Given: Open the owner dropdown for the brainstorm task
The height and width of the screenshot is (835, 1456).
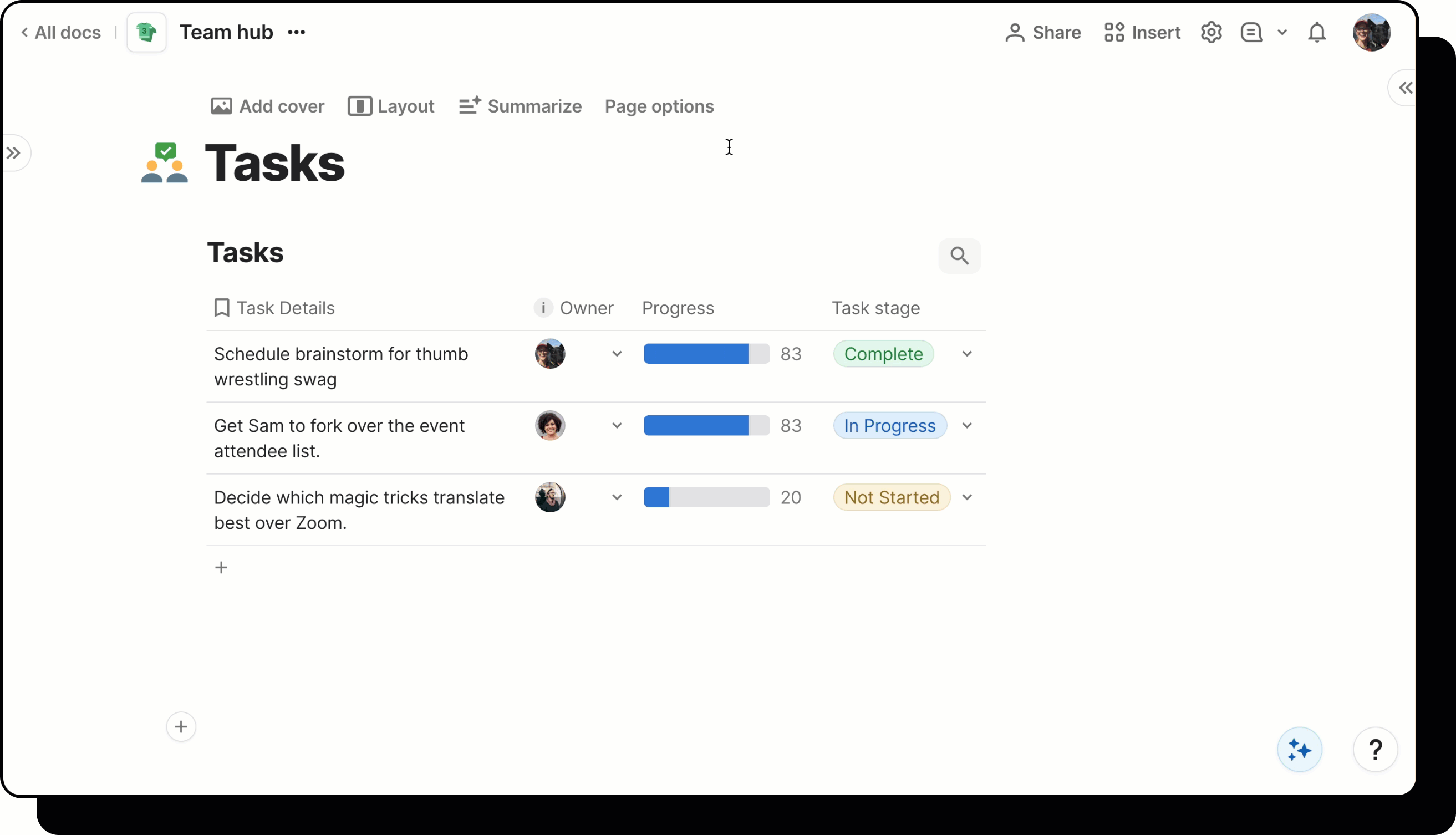Looking at the screenshot, I should tap(617, 354).
